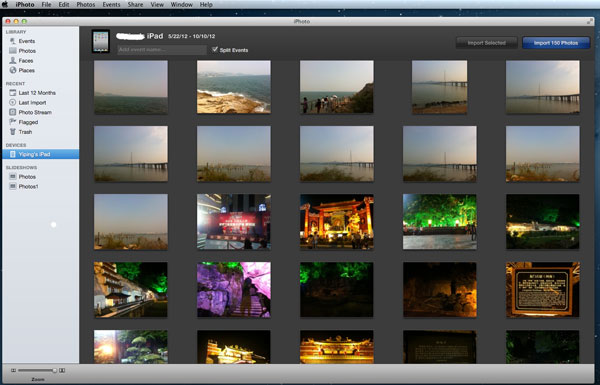Toggle full screen with window corner arrows
The width and height of the screenshot is (600, 385).
tap(590, 21)
